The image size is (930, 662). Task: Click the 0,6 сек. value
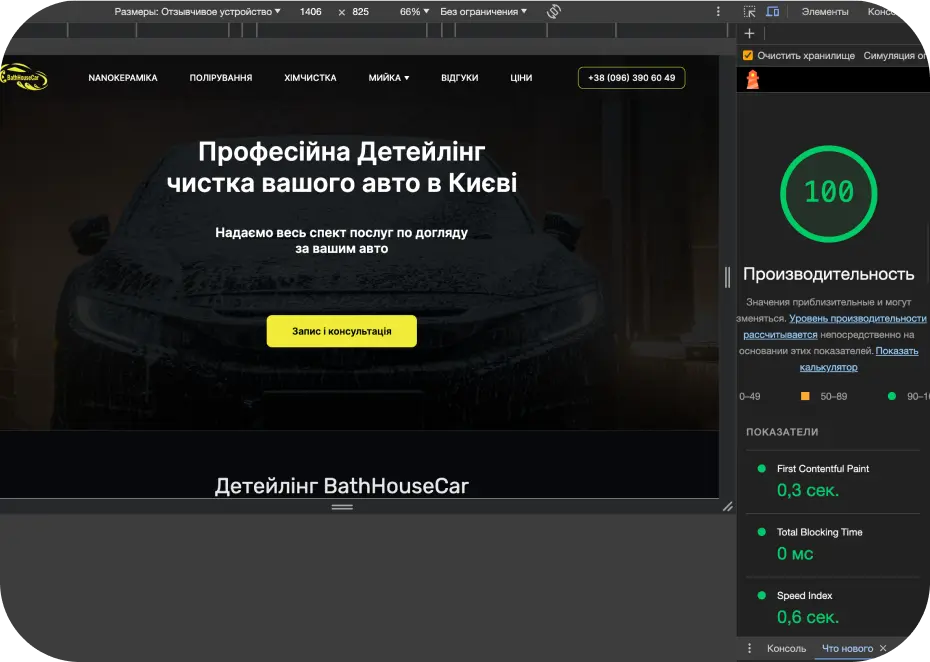point(808,618)
